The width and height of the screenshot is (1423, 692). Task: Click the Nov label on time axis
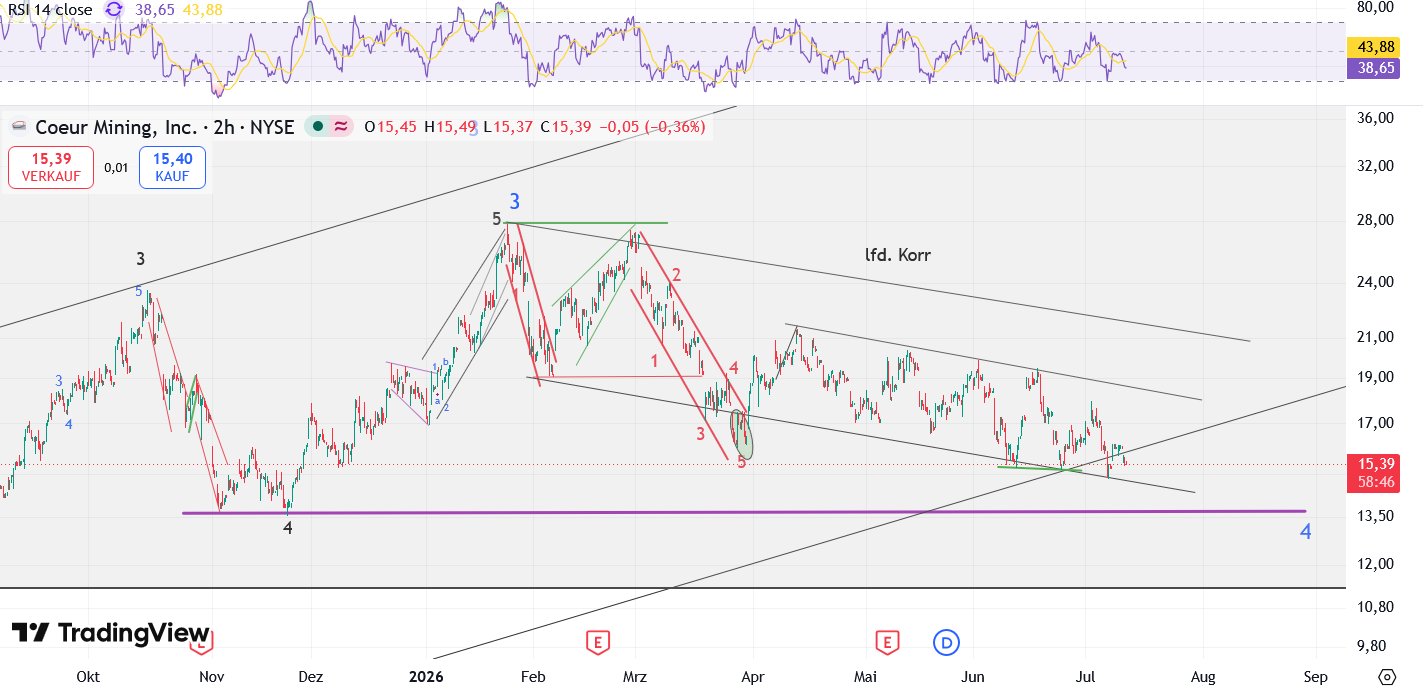(210, 677)
